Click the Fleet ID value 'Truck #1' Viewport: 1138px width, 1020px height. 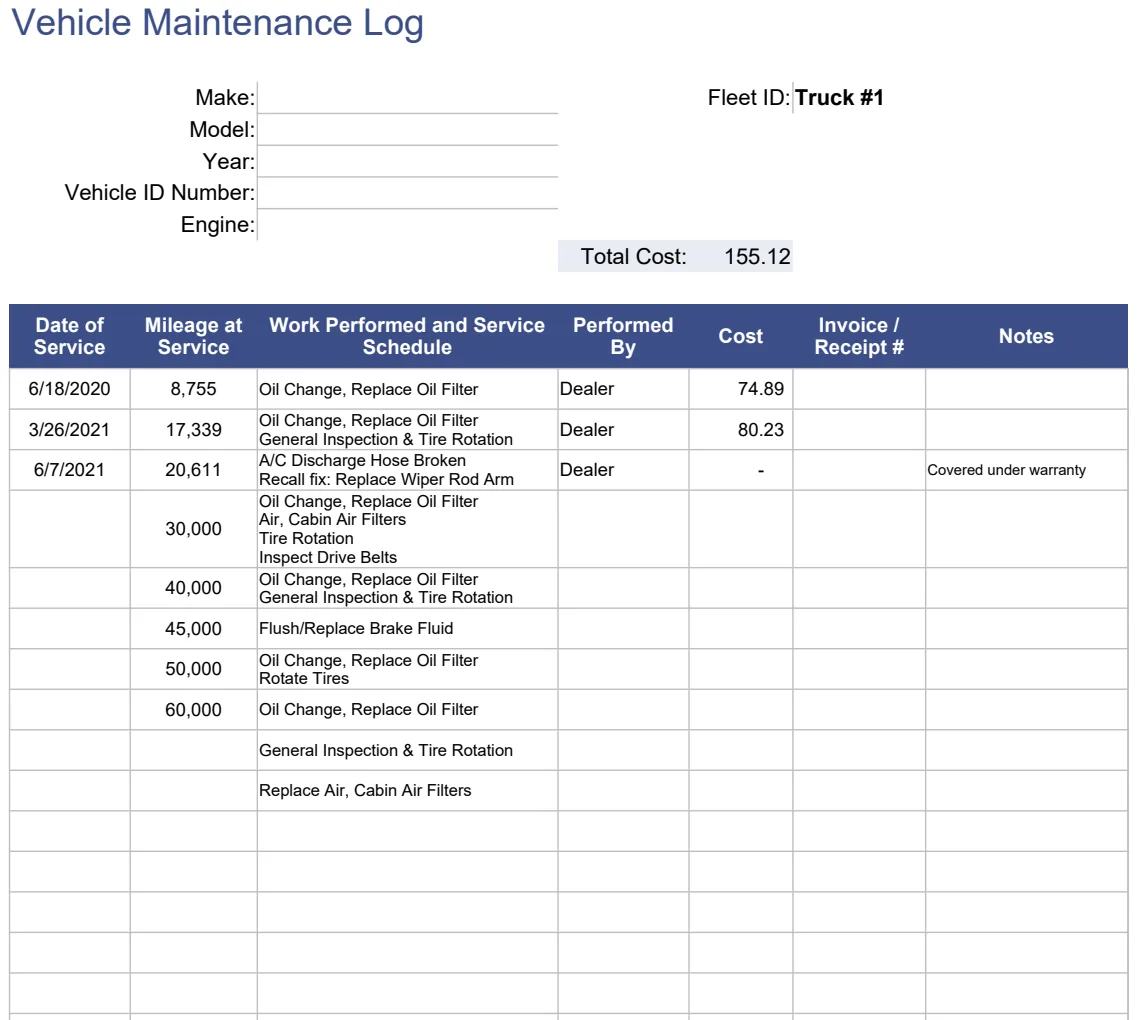point(839,97)
